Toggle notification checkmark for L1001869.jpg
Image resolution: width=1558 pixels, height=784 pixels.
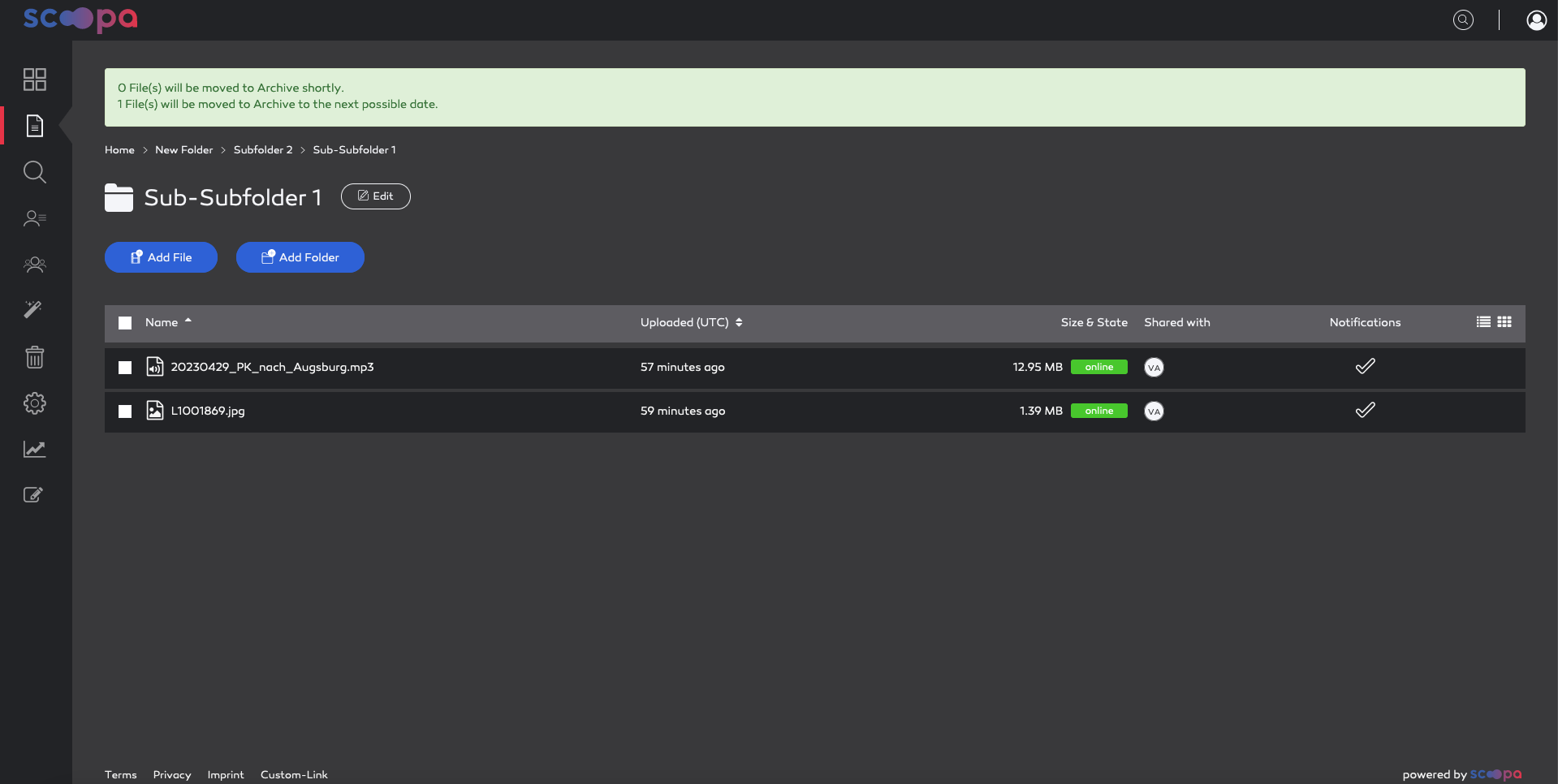pos(1366,411)
